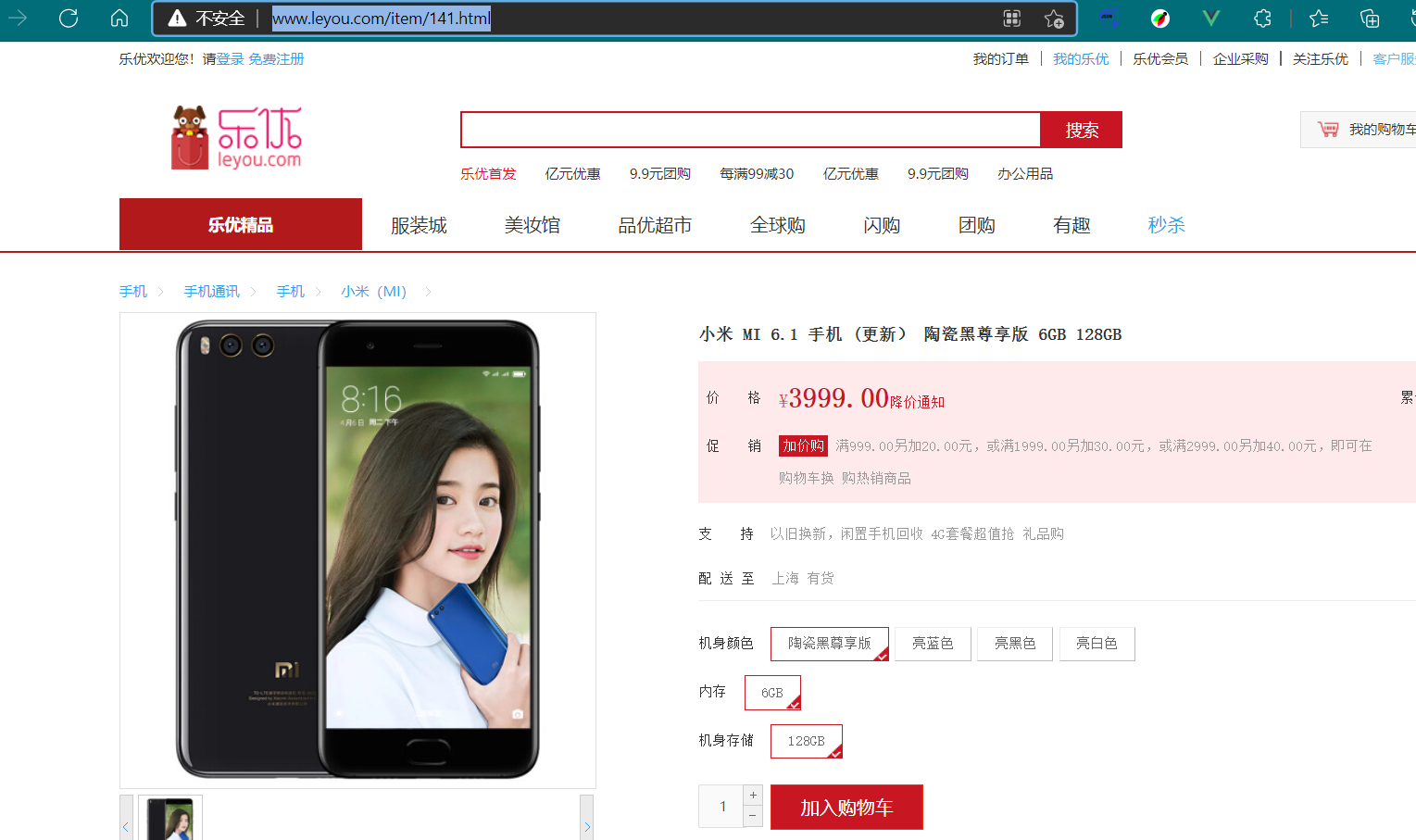Click 9.9元团购 link after 亿元优惠 first
Image resolution: width=1416 pixels, height=840 pixels.
(x=660, y=174)
